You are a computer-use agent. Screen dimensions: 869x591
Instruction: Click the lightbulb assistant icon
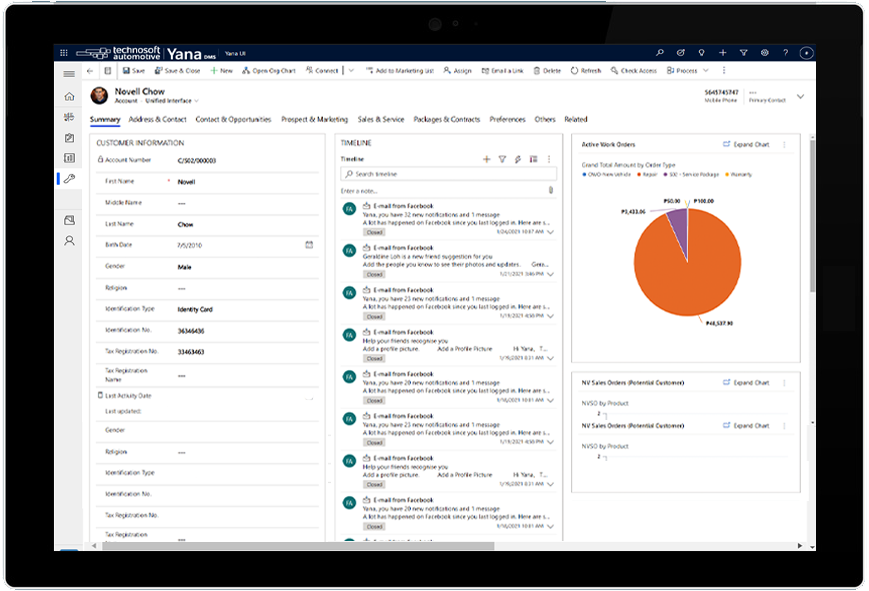(702, 53)
